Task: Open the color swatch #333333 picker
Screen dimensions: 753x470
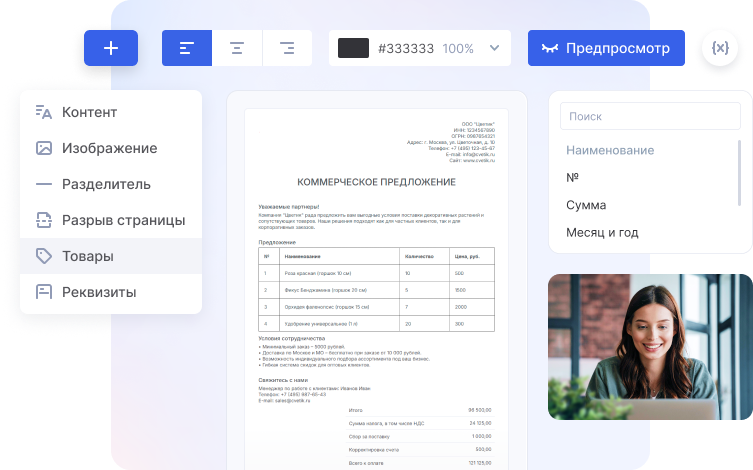Action: point(354,48)
